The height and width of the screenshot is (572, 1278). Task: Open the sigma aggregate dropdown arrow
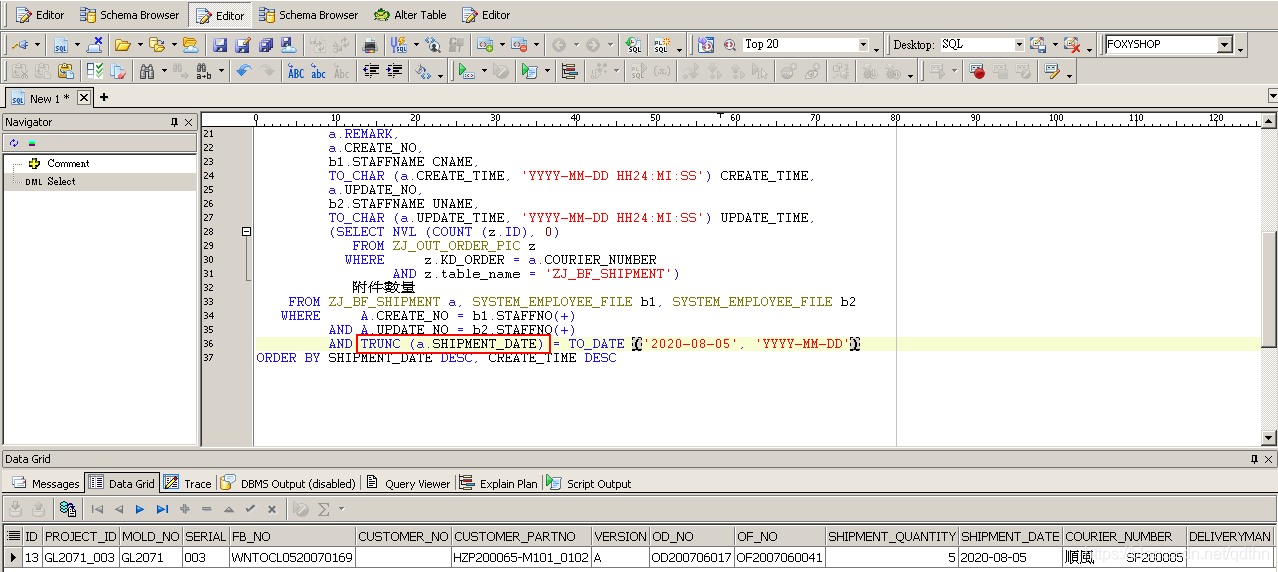tap(340, 509)
